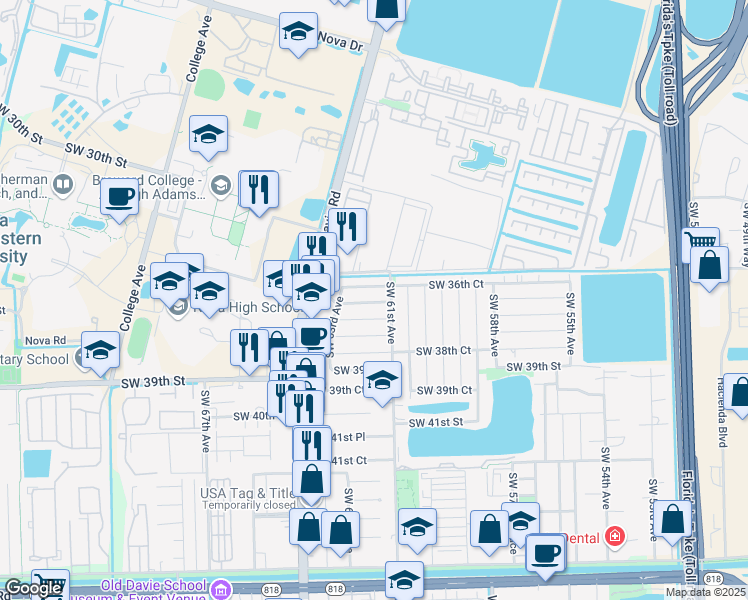Click the Nova Rd street label

tap(45, 341)
